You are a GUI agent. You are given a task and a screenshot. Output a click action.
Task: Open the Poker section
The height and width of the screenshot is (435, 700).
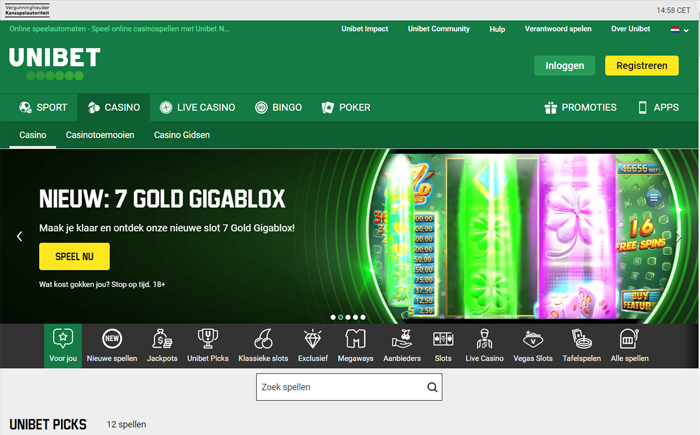pyautogui.click(x=346, y=107)
